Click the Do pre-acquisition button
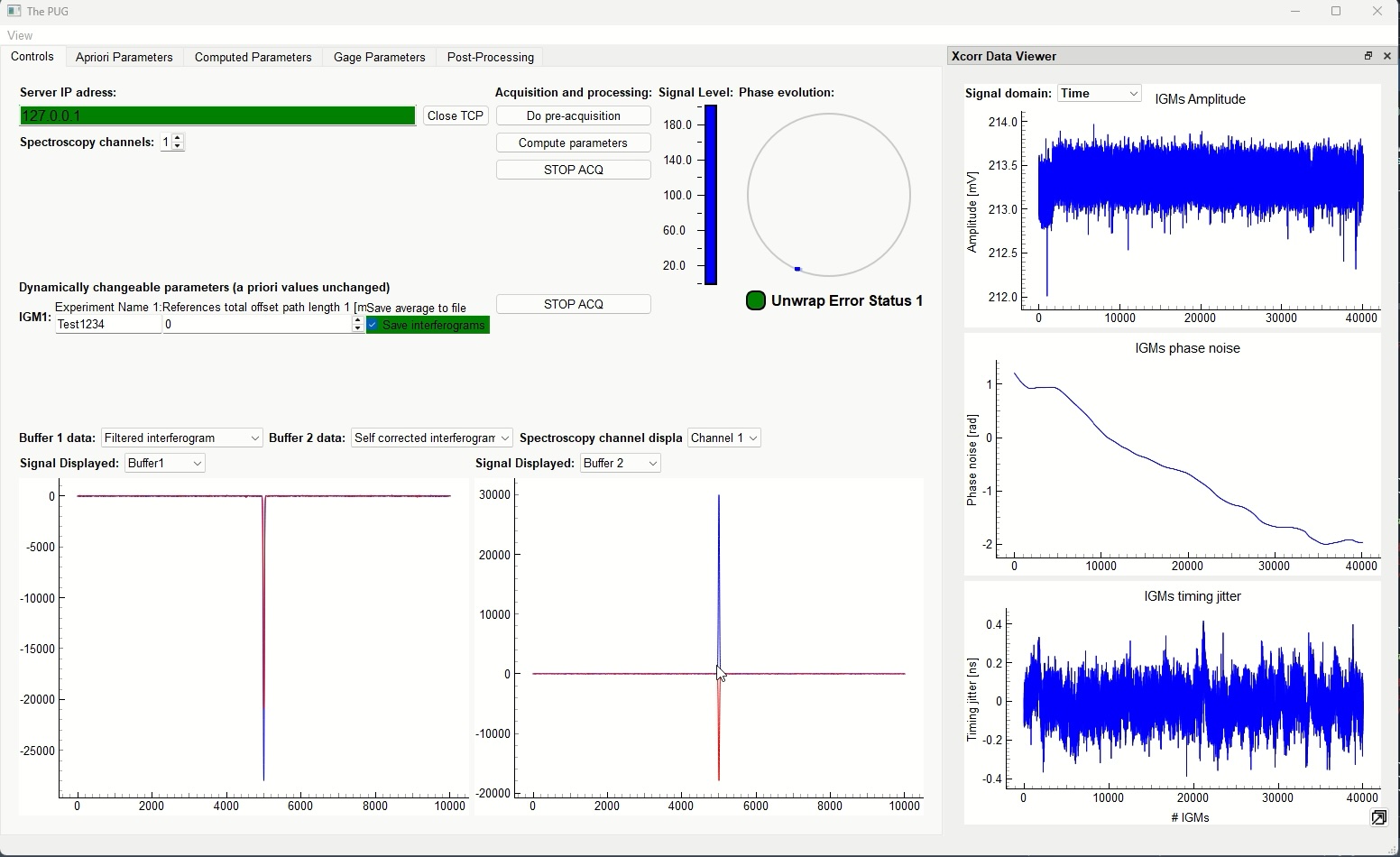The height and width of the screenshot is (857, 1400). (573, 115)
